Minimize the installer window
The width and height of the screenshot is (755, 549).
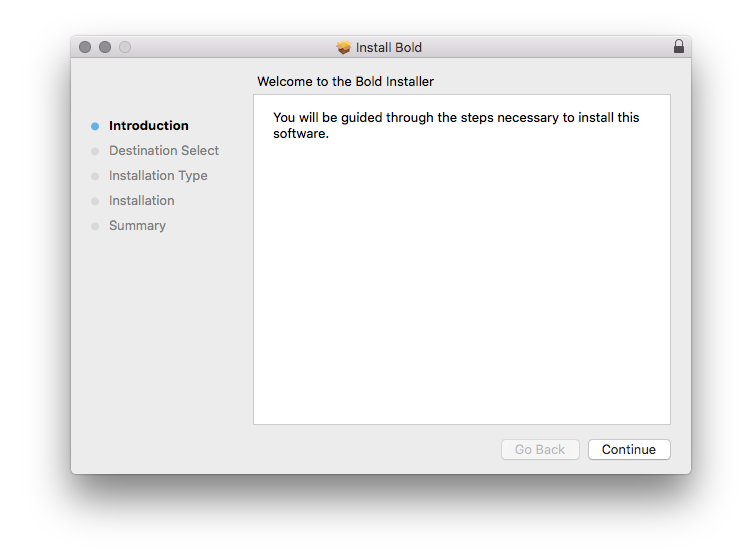[105, 47]
